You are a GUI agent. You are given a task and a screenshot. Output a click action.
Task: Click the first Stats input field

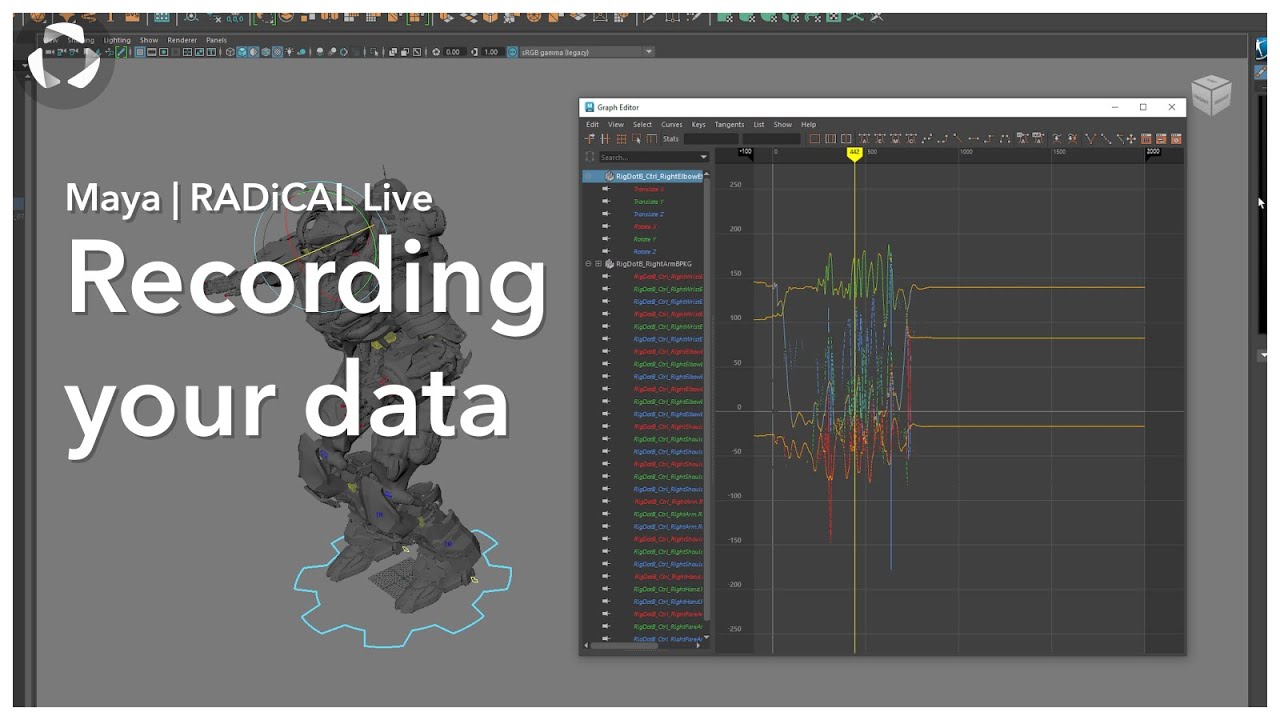[711, 138]
